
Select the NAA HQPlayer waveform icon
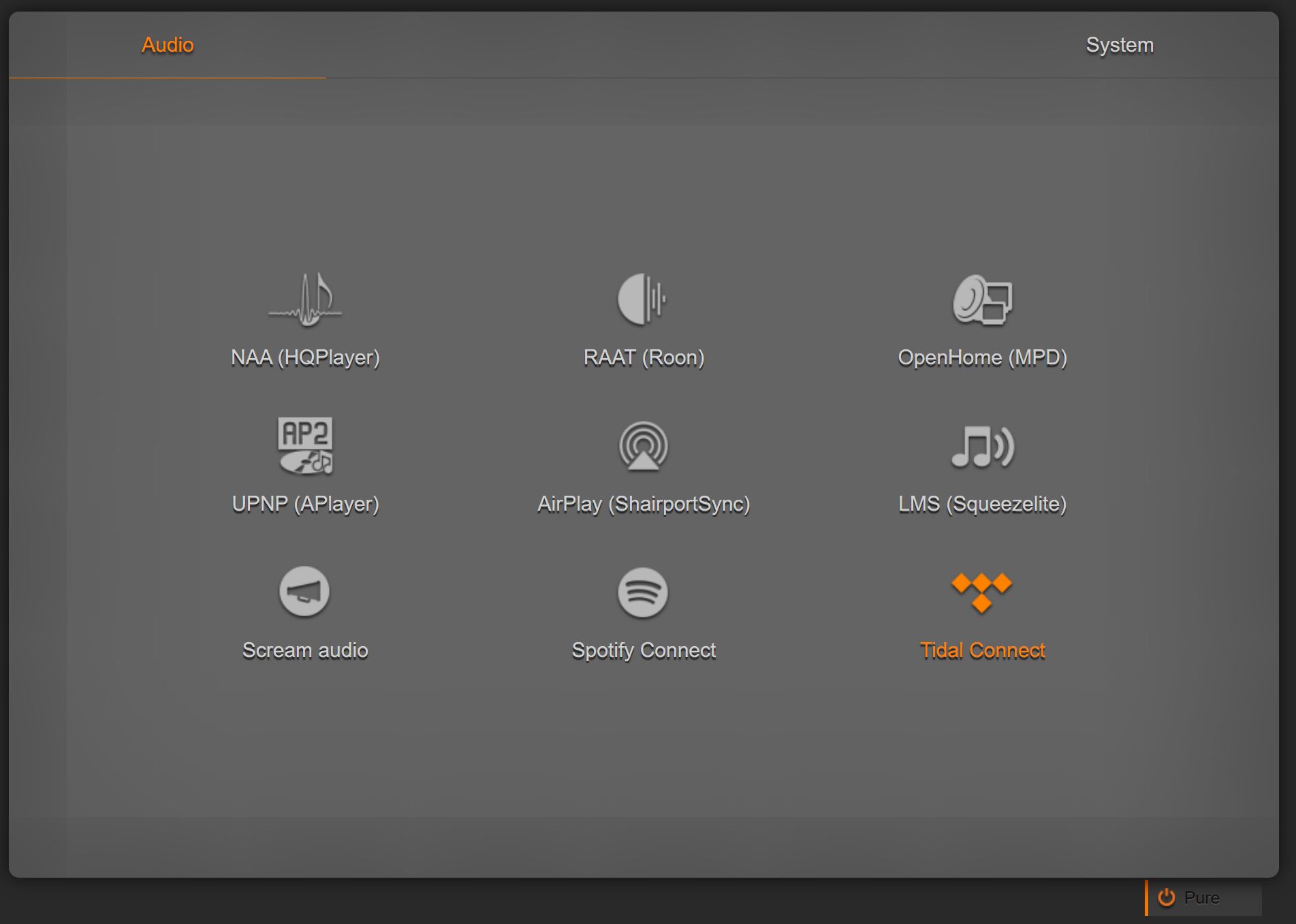(305, 300)
